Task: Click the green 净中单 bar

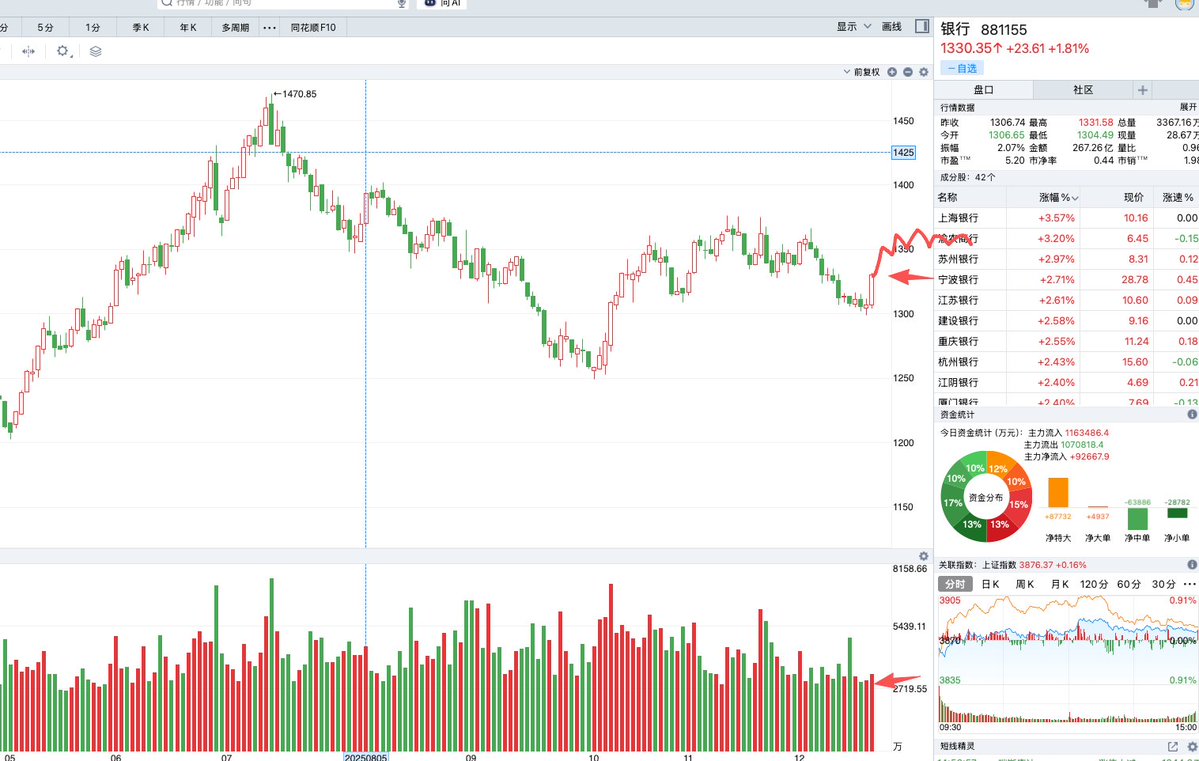Action: (x=1137, y=519)
